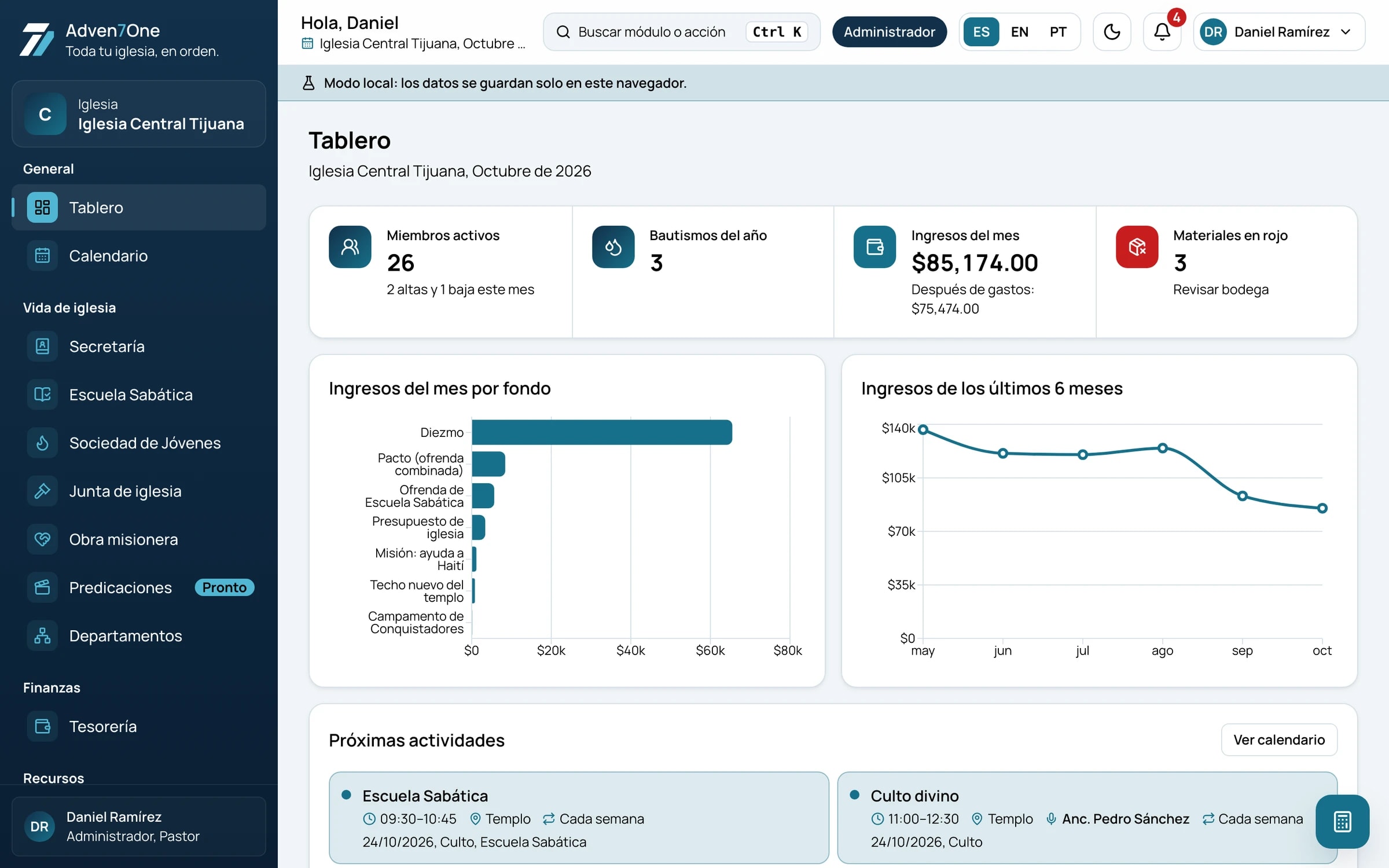
Task: Go to Obra misionera
Action: click(139, 539)
